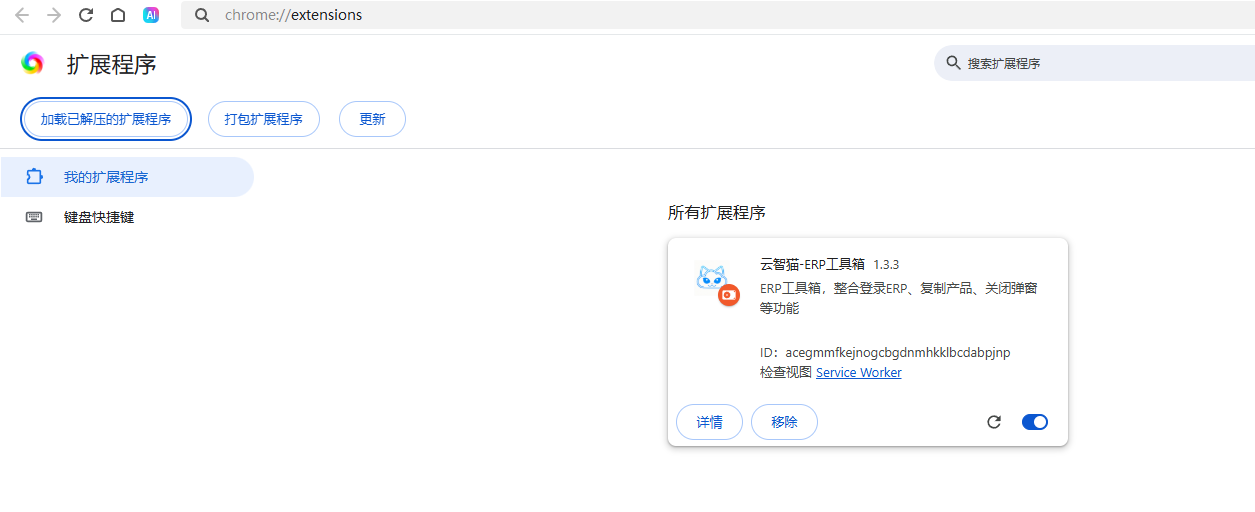Click the address bar showing chrome://extensions
This screenshot has width=1255, height=512.
pyautogui.click(x=717, y=15)
